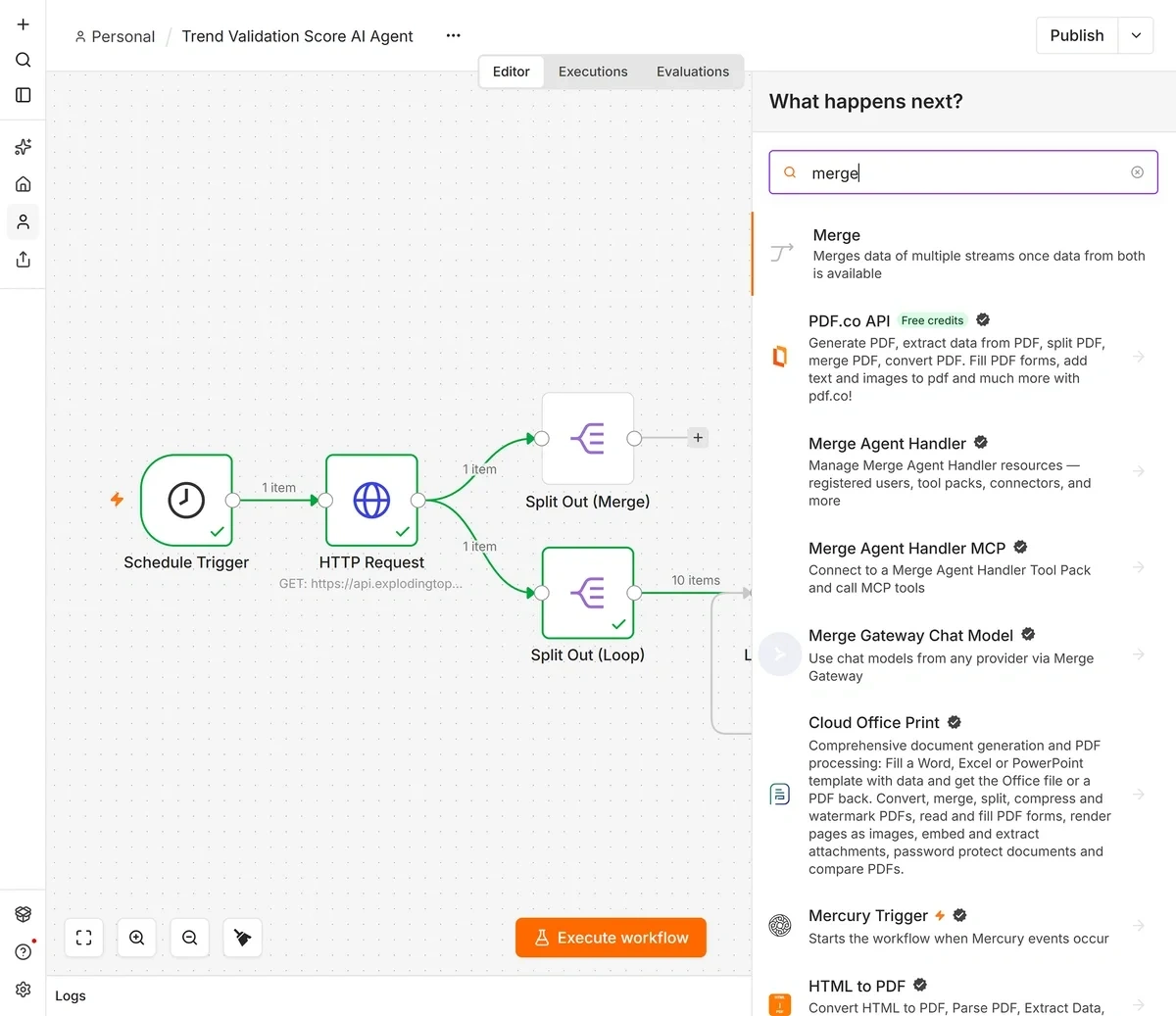This screenshot has width=1176, height=1016.
Task: Open the Personal user icon in sidebar
Action: point(24,222)
